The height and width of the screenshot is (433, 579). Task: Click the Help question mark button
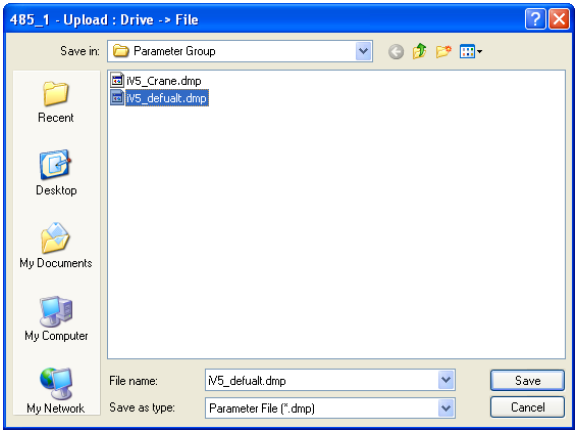(x=535, y=19)
